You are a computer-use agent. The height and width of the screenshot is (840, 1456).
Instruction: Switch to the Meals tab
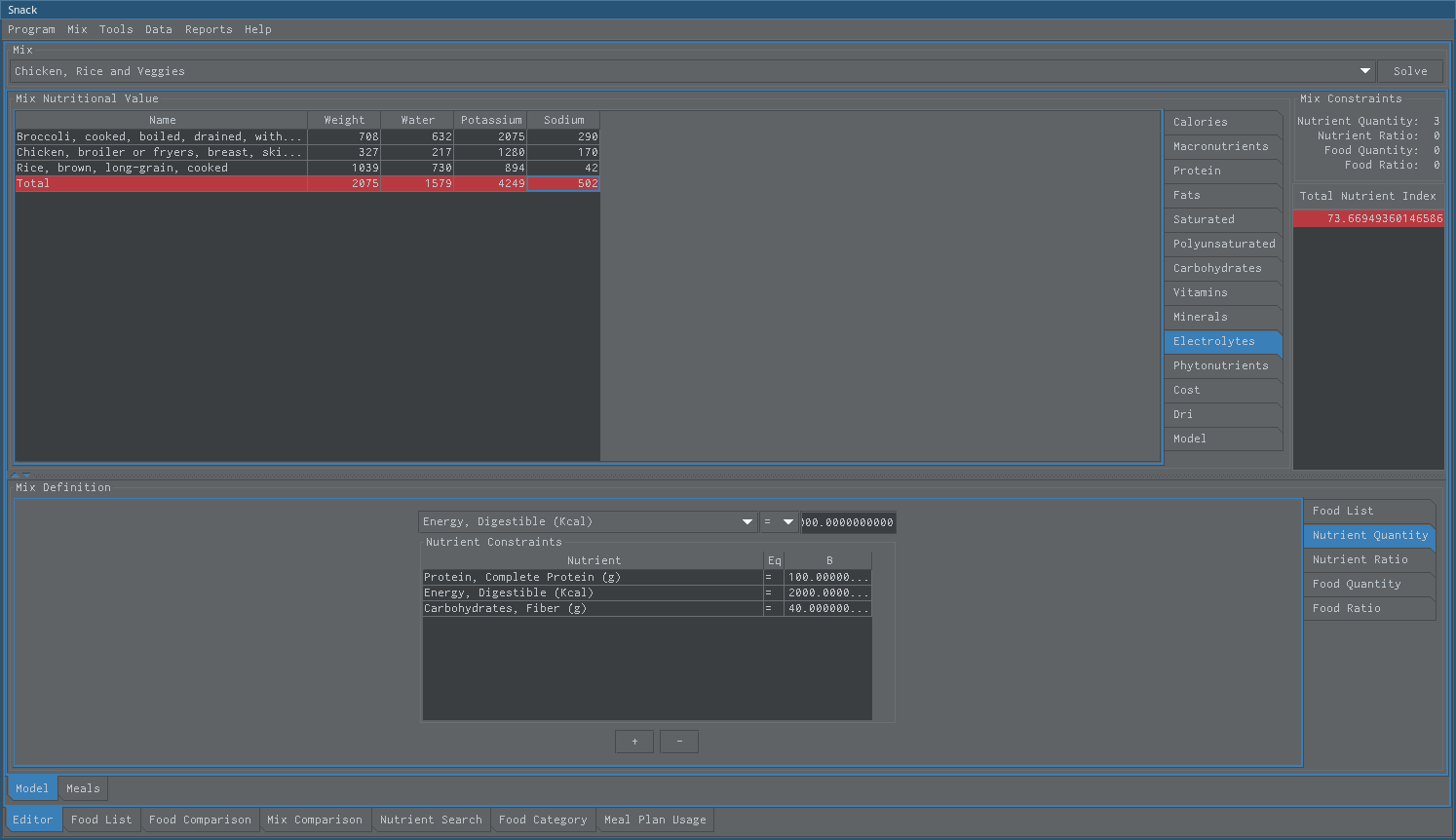(83, 788)
